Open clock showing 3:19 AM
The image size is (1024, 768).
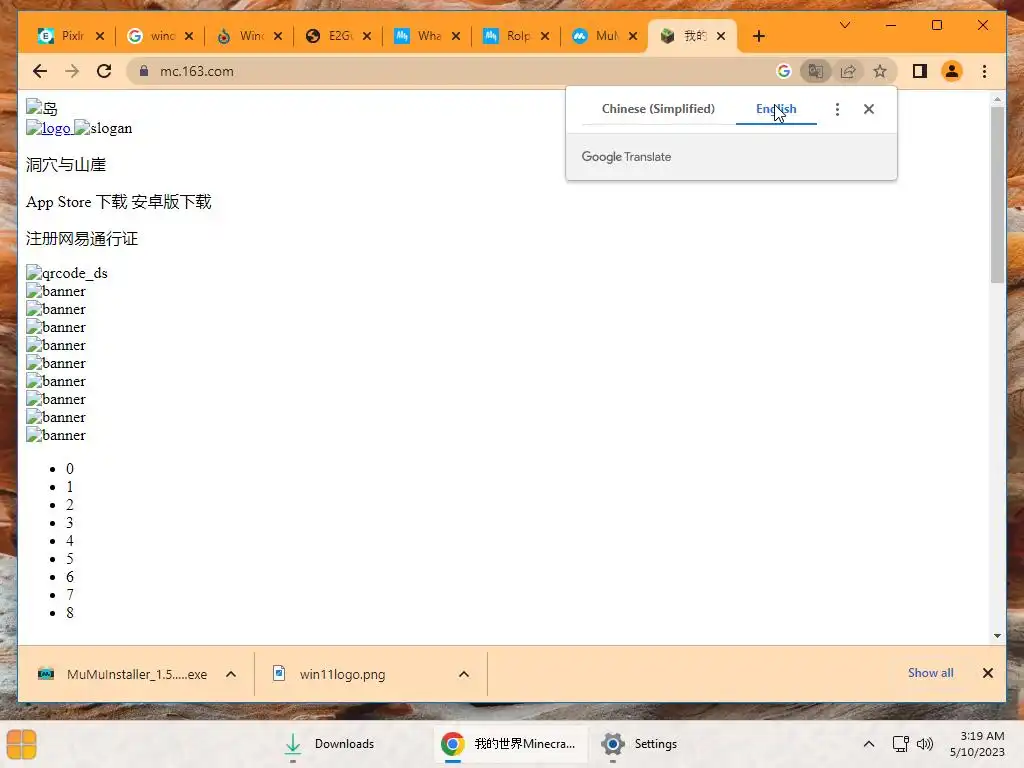coord(978,744)
